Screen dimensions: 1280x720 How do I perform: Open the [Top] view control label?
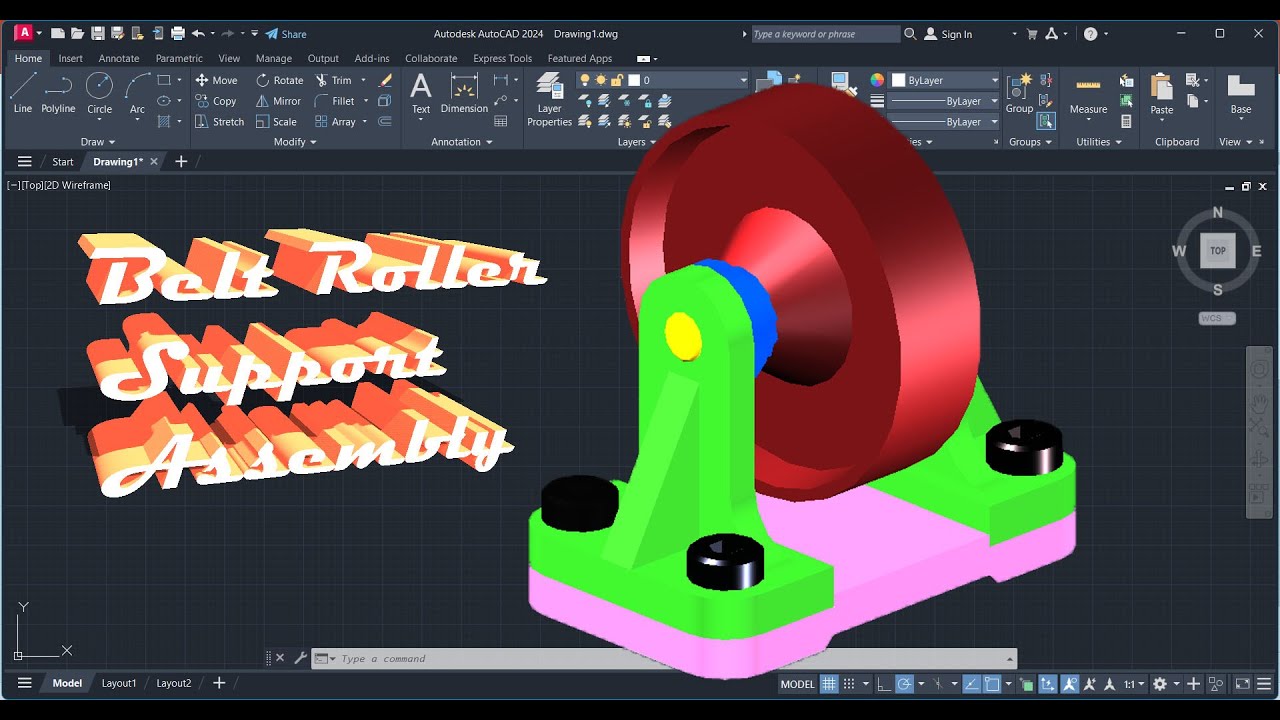(33, 185)
